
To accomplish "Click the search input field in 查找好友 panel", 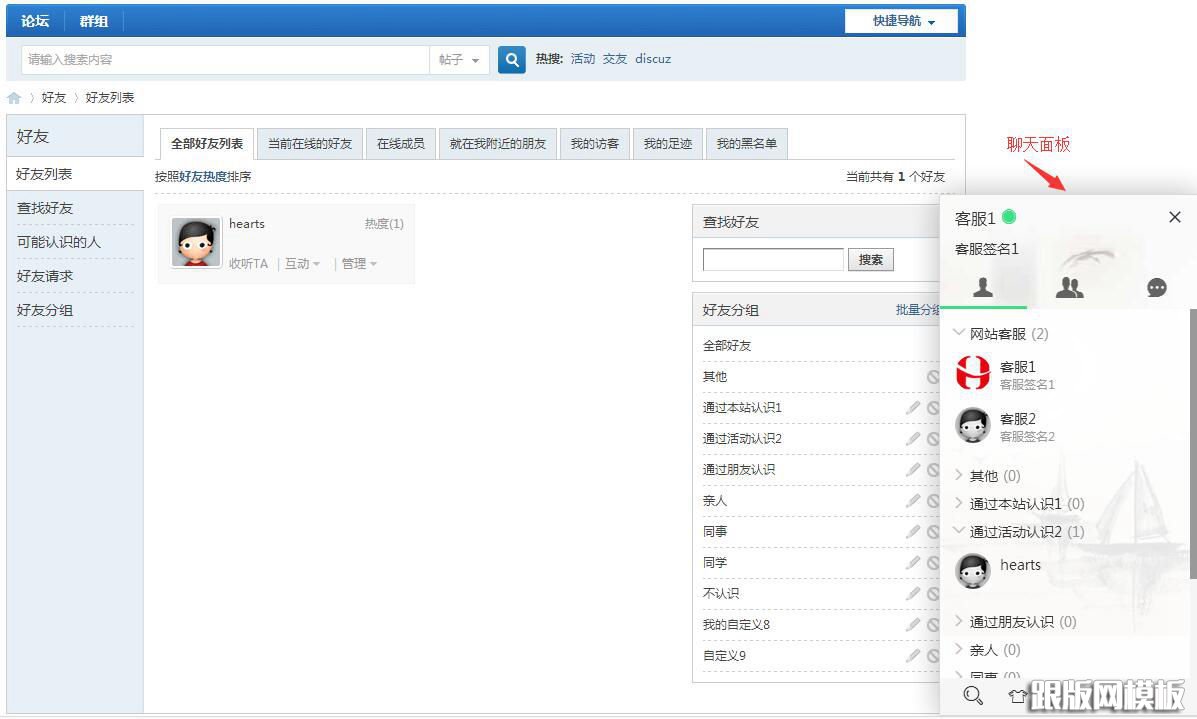I will (772, 259).
